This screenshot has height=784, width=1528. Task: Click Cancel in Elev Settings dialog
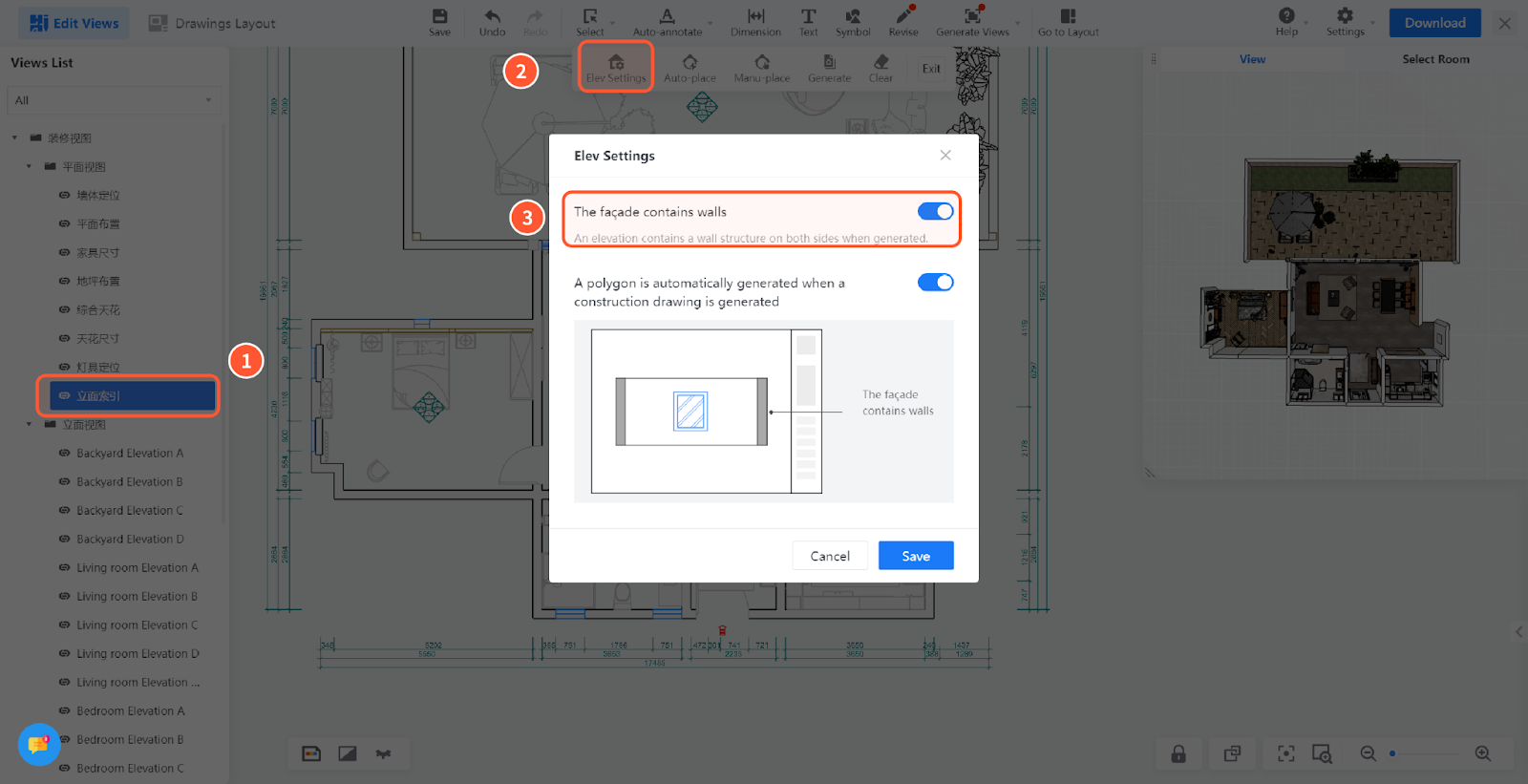point(829,556)
